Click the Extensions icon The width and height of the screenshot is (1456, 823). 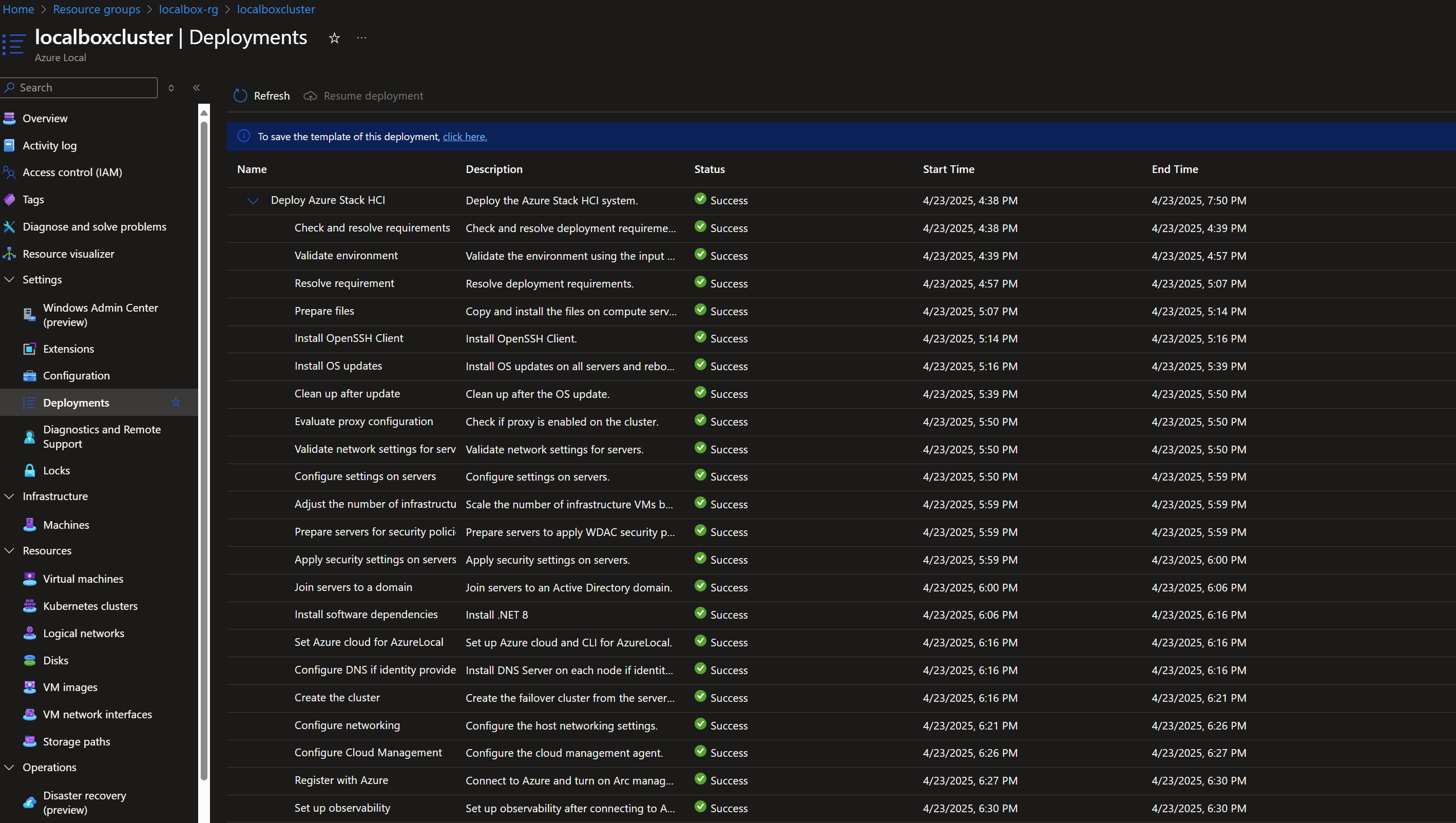29,349
